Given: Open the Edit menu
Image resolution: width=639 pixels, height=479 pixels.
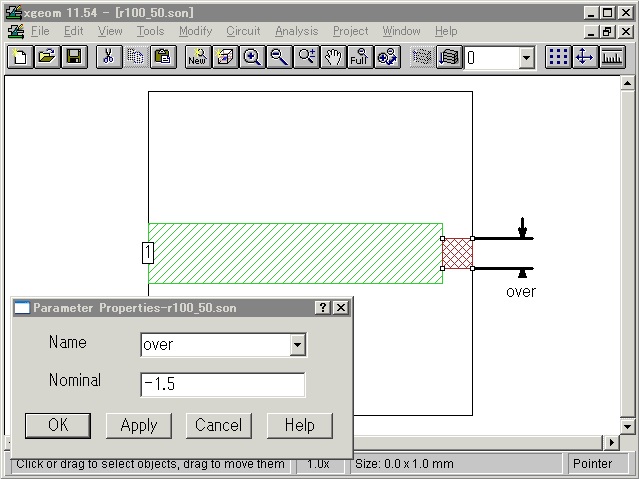Looking at the screenshot, I should (73, 31).
